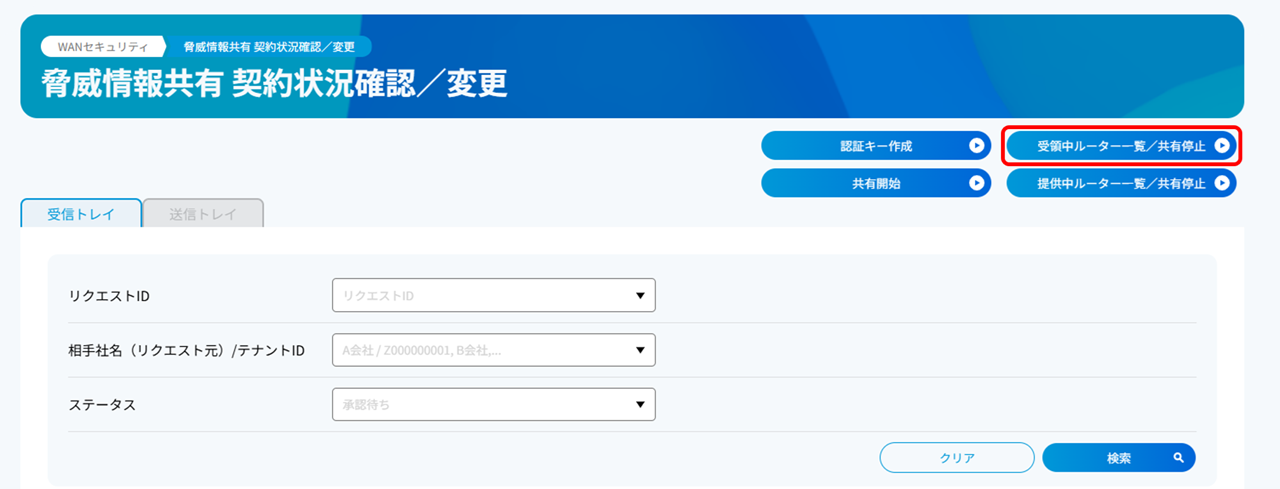
Task: Click the 相手社名(リクエスト元)/テナントID label
Action: click(x=186, y=350)
